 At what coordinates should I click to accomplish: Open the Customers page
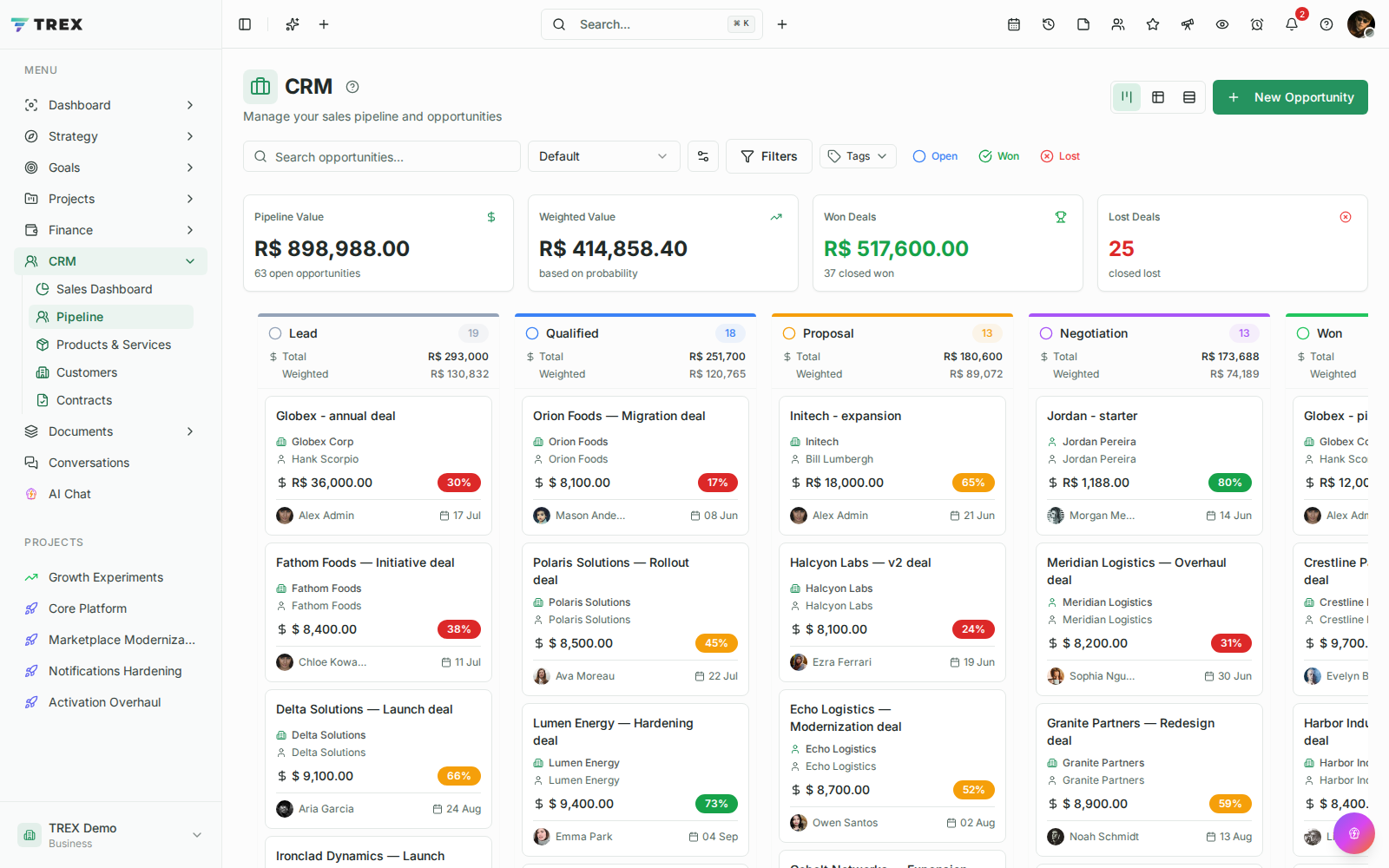[x=111, y=372]
